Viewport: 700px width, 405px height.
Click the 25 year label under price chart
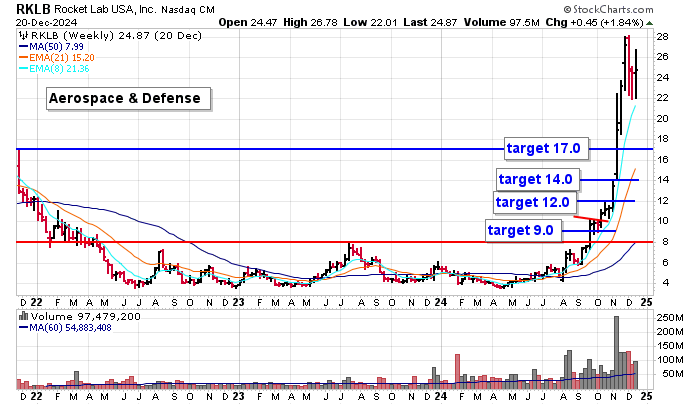(x=646, y=302)
